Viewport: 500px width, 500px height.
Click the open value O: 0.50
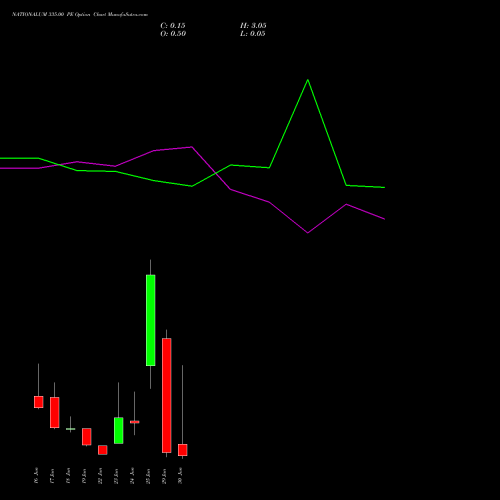pos(173,34)
